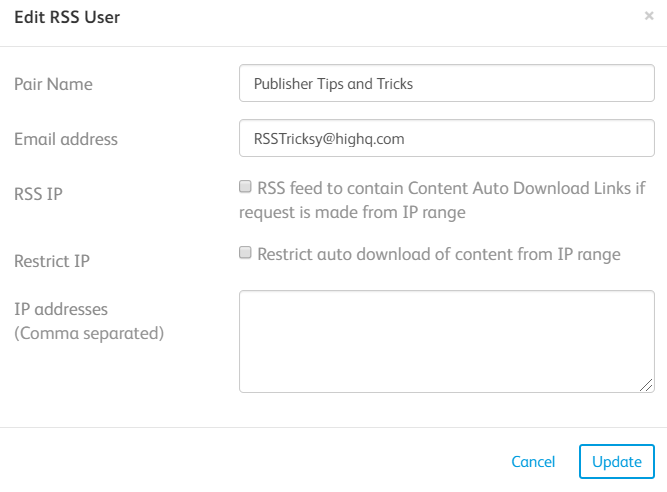Click the "Restrict IP" label
This screenshot has height=492, width=667.
pos(52,262)
